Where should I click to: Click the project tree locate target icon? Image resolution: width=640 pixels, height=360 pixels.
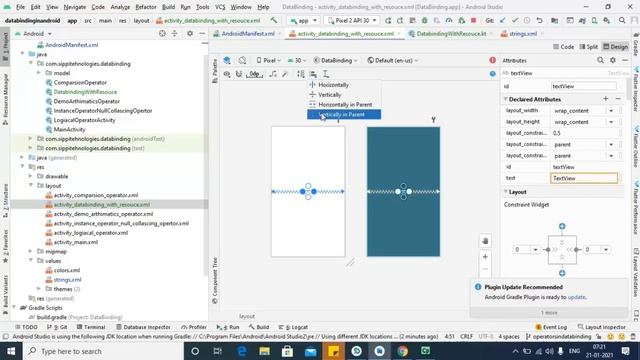click(162, 33)
